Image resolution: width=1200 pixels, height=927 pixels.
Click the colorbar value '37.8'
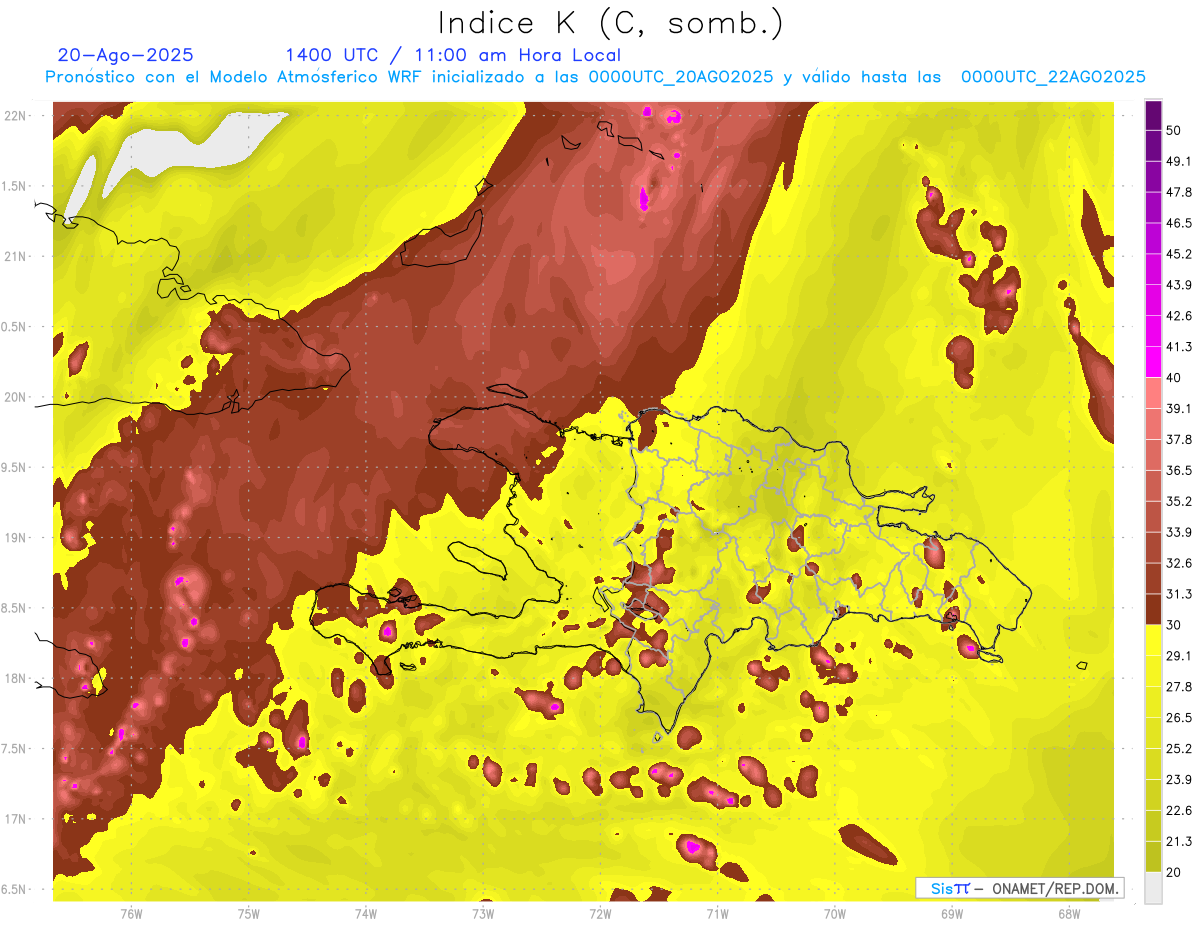coord(1178,439)
